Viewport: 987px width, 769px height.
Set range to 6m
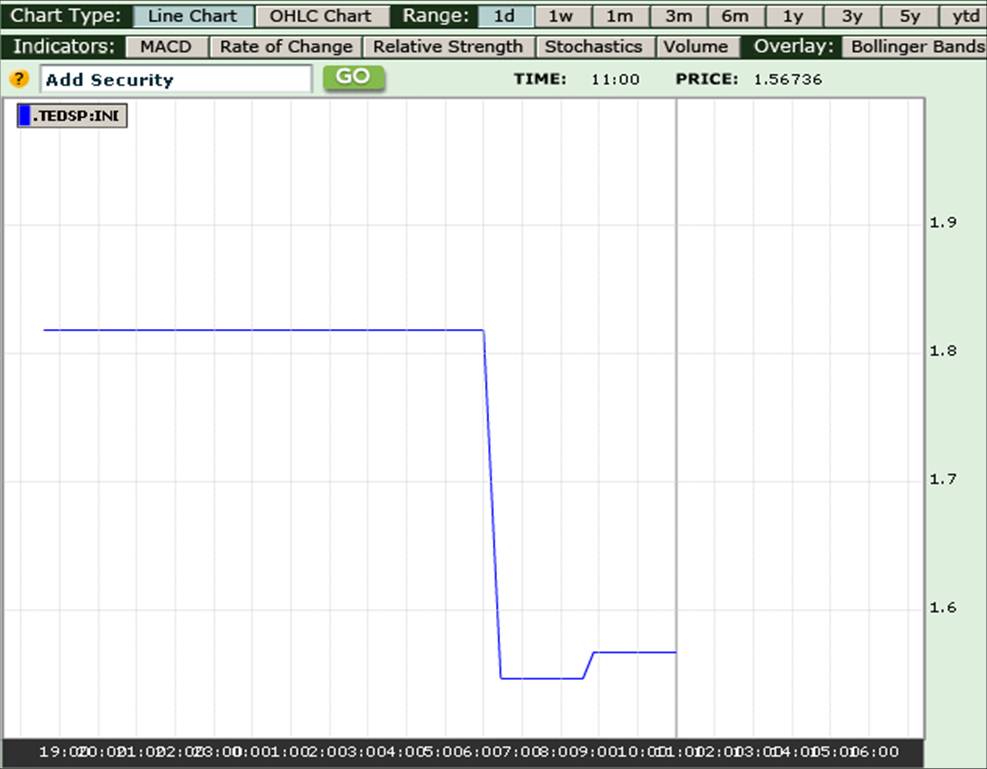coord(736,16)
